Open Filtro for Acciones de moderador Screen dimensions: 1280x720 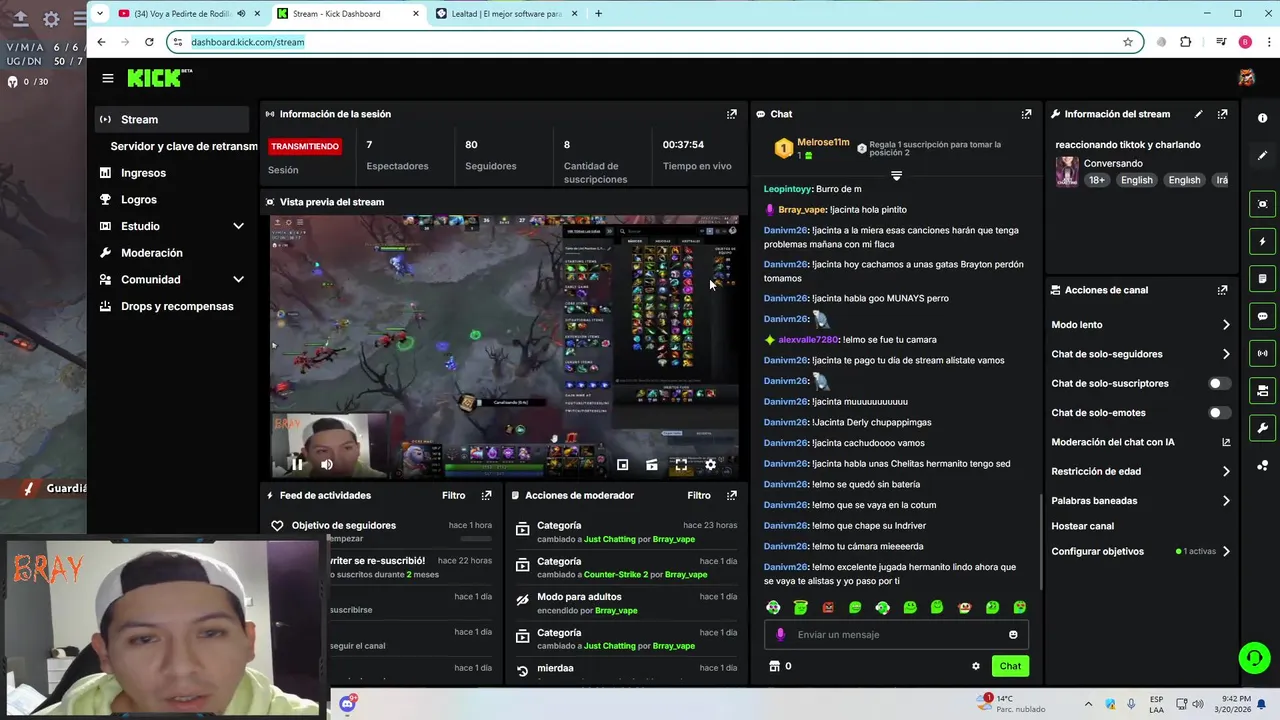point(699,495)
